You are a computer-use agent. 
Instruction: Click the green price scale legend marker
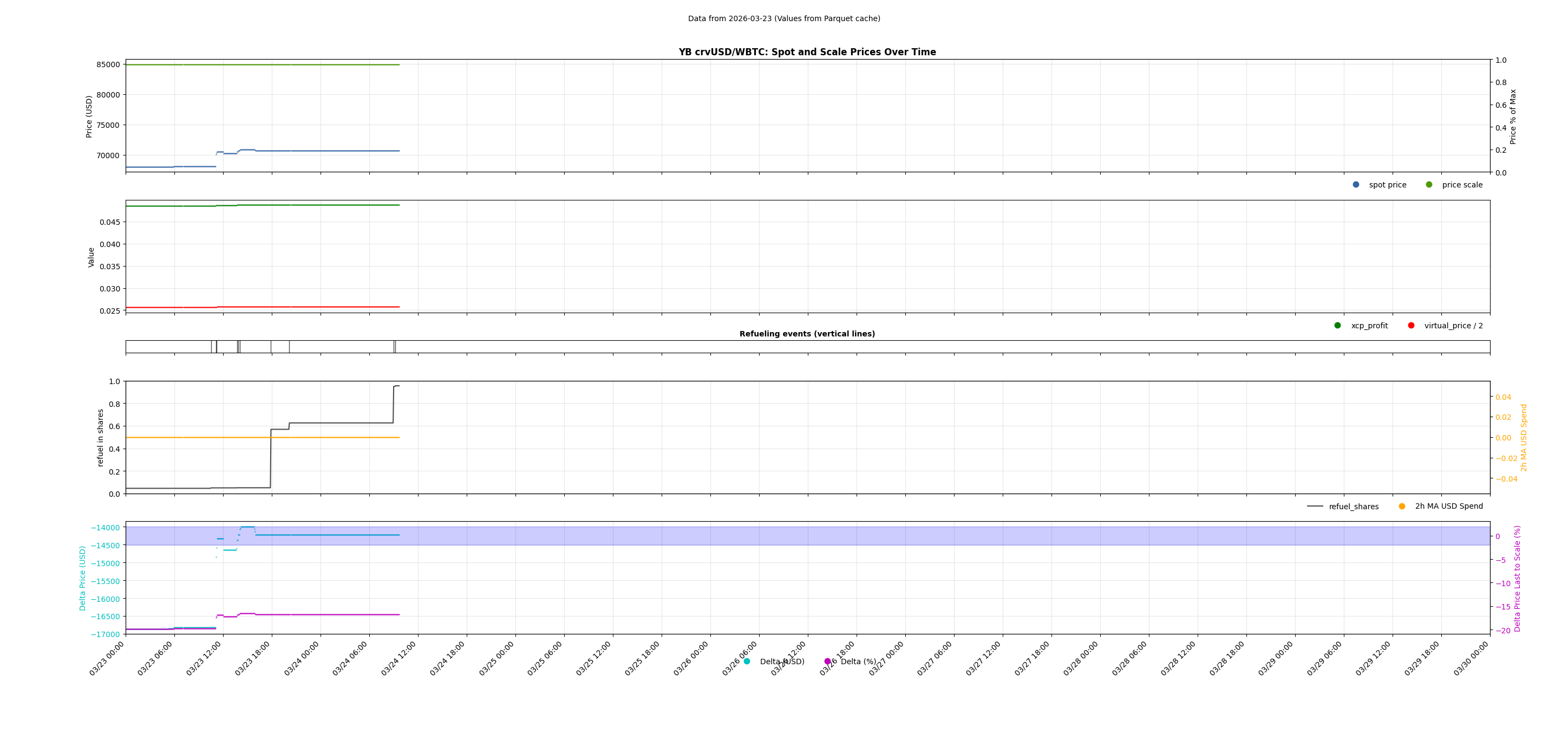click(1429, 185)
